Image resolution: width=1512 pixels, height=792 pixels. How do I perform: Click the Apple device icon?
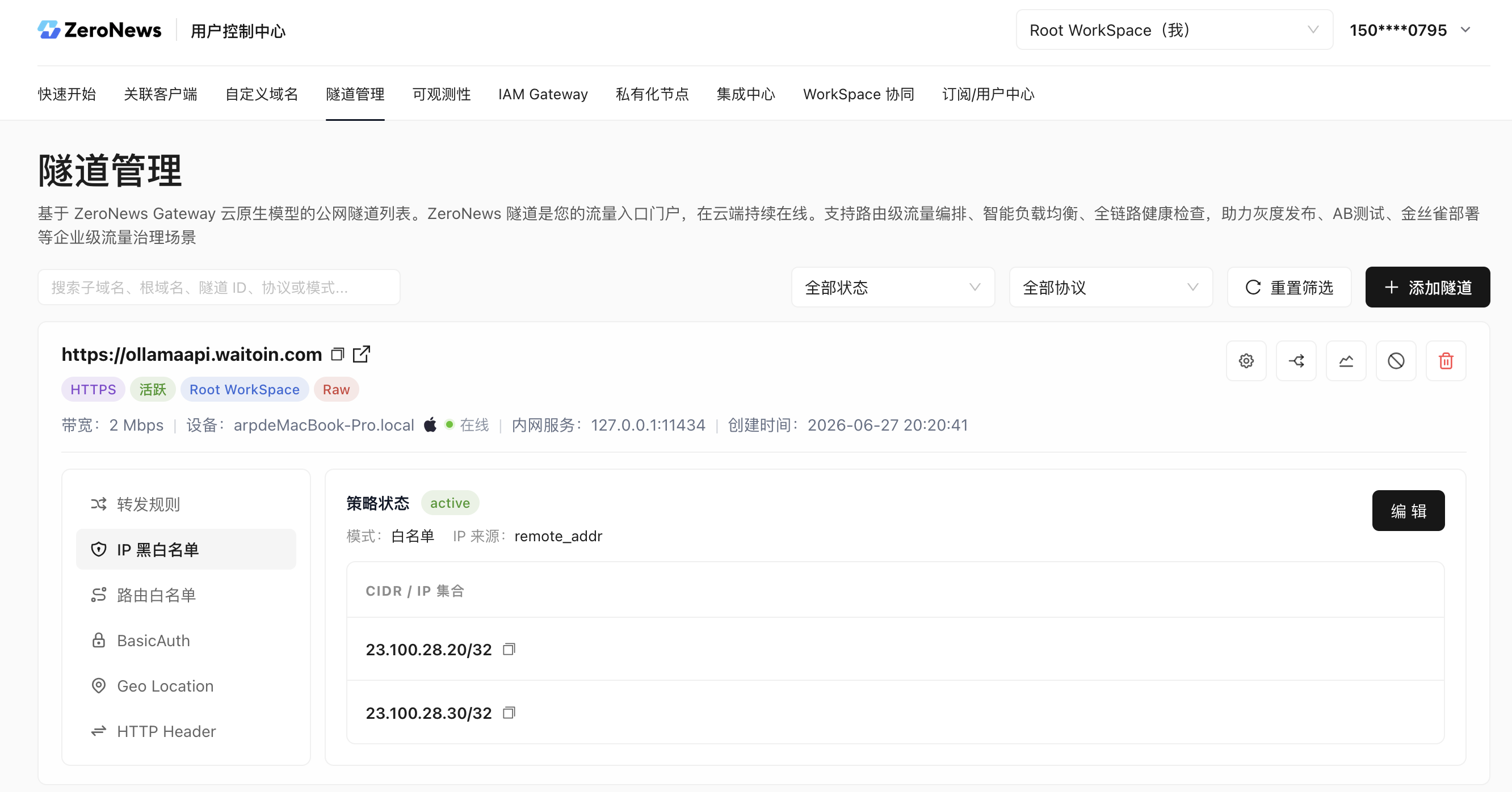pyautogui.click(x=430, y=424)
